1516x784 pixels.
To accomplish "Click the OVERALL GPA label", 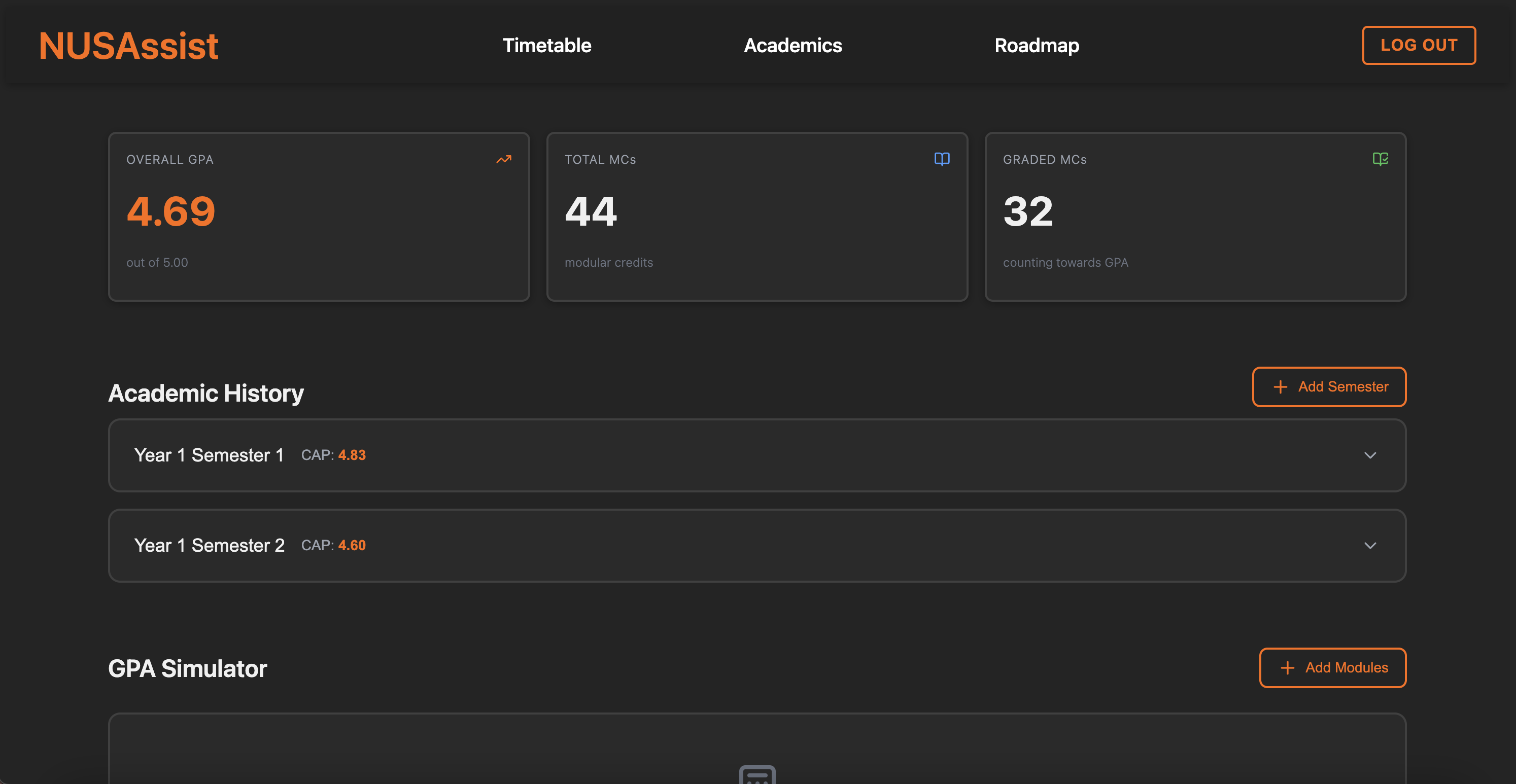I will pos(169,159).
